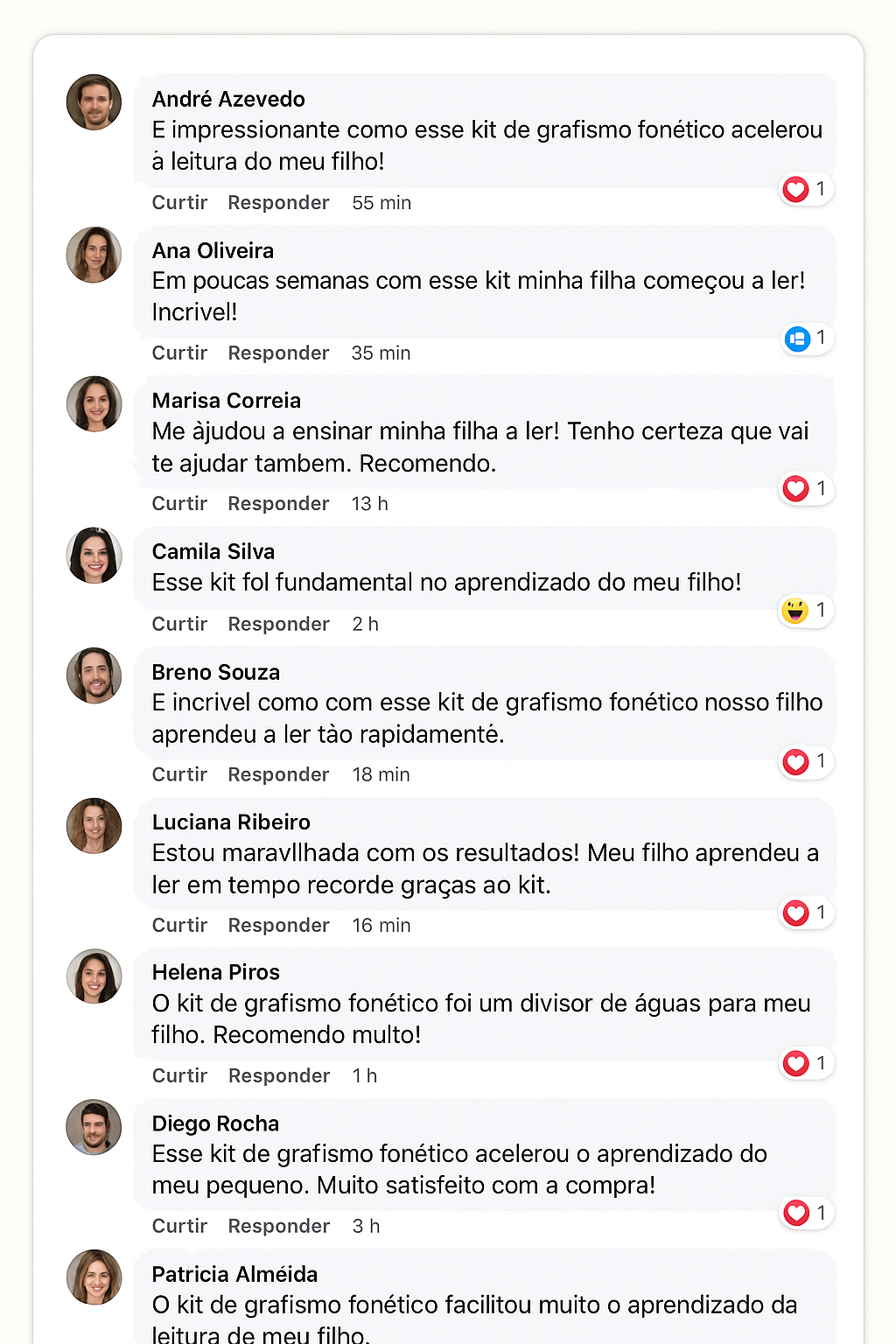896x1344 pixels.
Task: Open Luciana Ribeiro's profile name link
Action: click(231, 822)
